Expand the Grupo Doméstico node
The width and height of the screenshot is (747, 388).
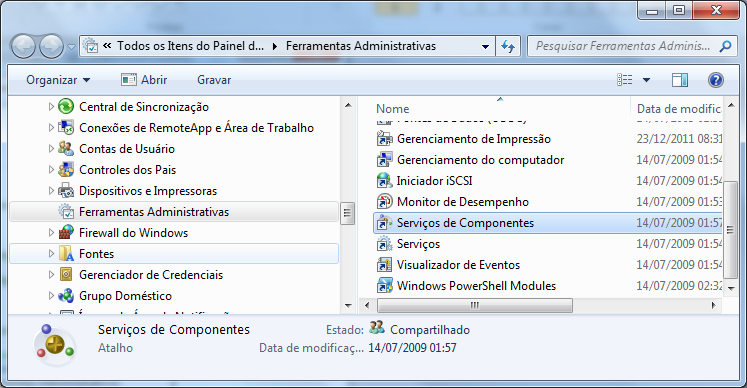coord(51,296)
